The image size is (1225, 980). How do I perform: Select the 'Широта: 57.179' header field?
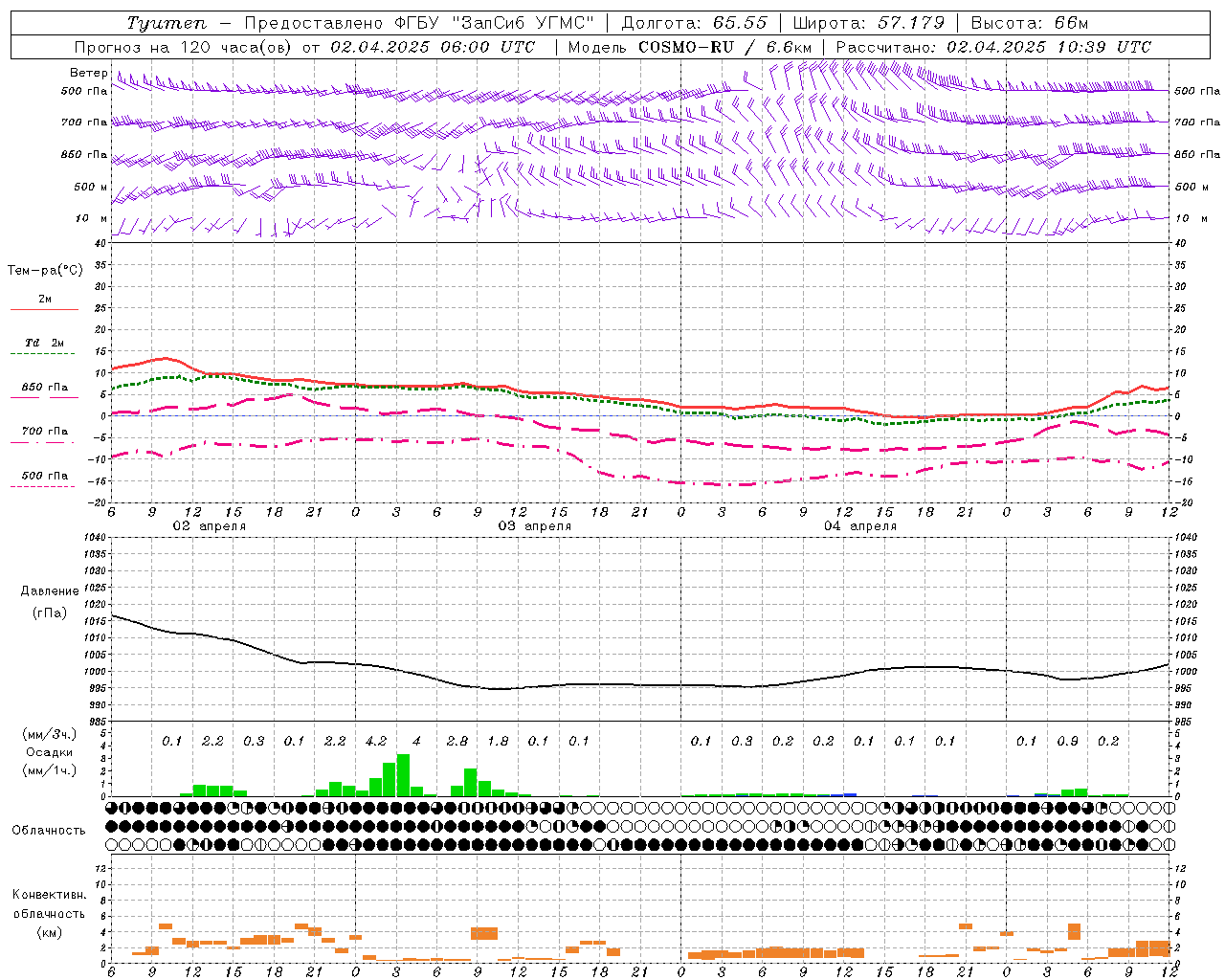(x=869, y=23)
